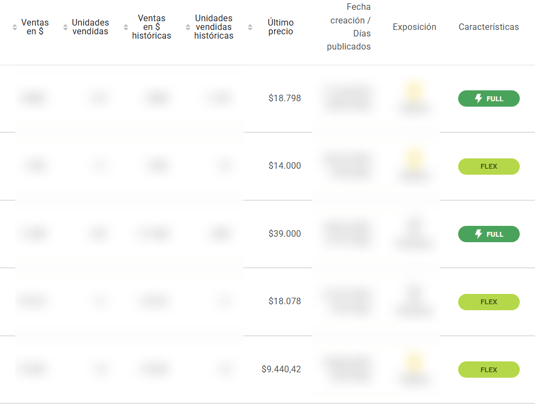The image size is (535, 412).
Task: Sort by Unidades vendidas arrows
Action: 65,27
